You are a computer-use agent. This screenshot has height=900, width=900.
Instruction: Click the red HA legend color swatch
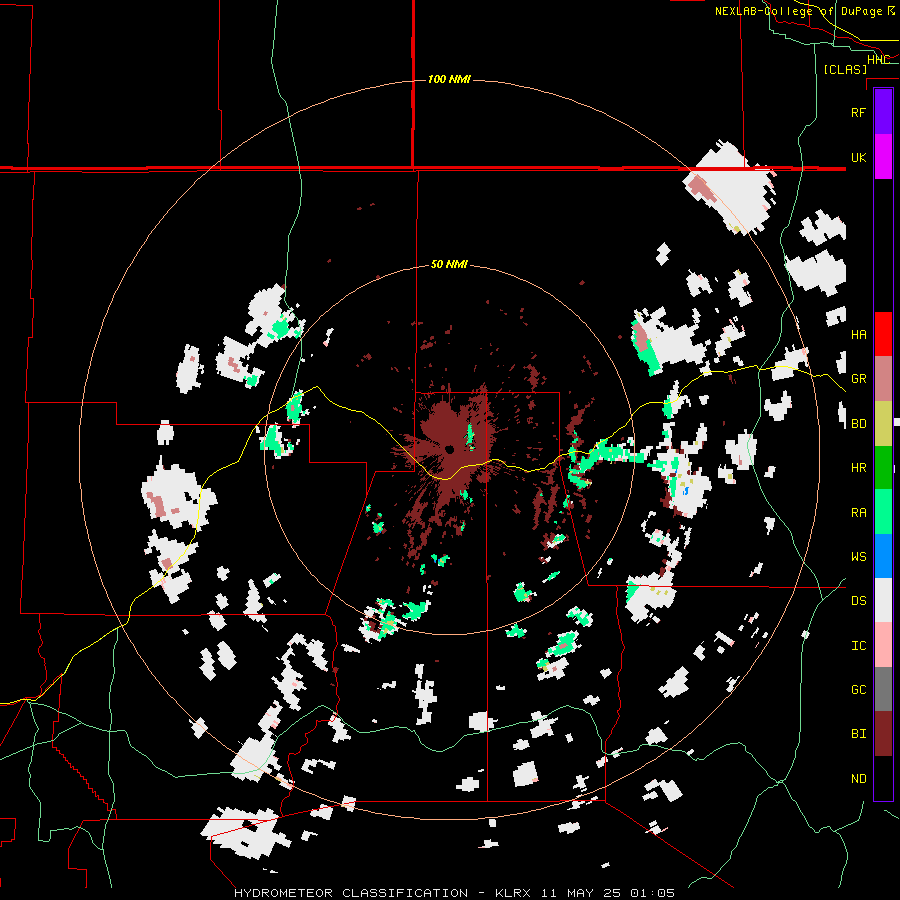[x=883, y=334]
